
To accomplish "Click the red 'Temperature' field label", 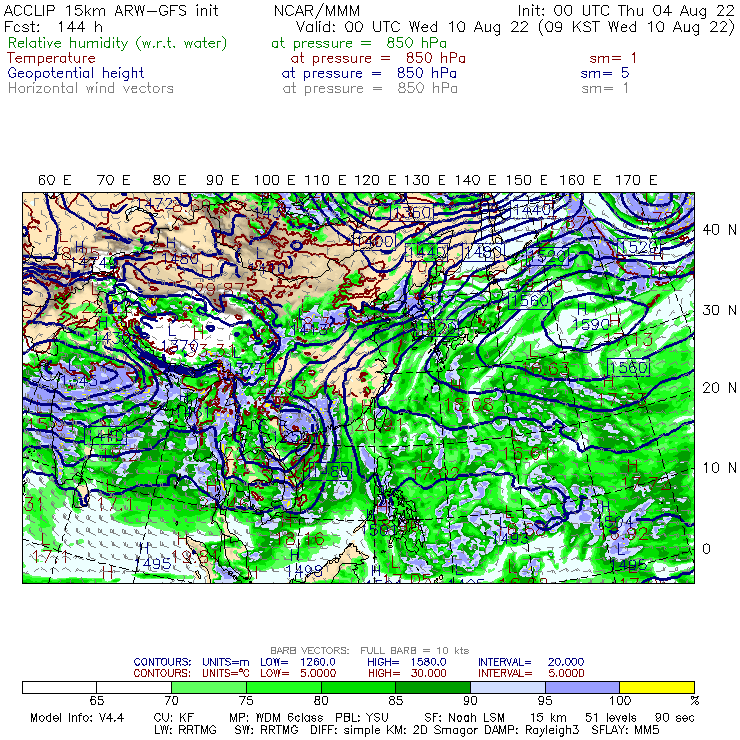I will pyautogui.click(x=51, y=58).
